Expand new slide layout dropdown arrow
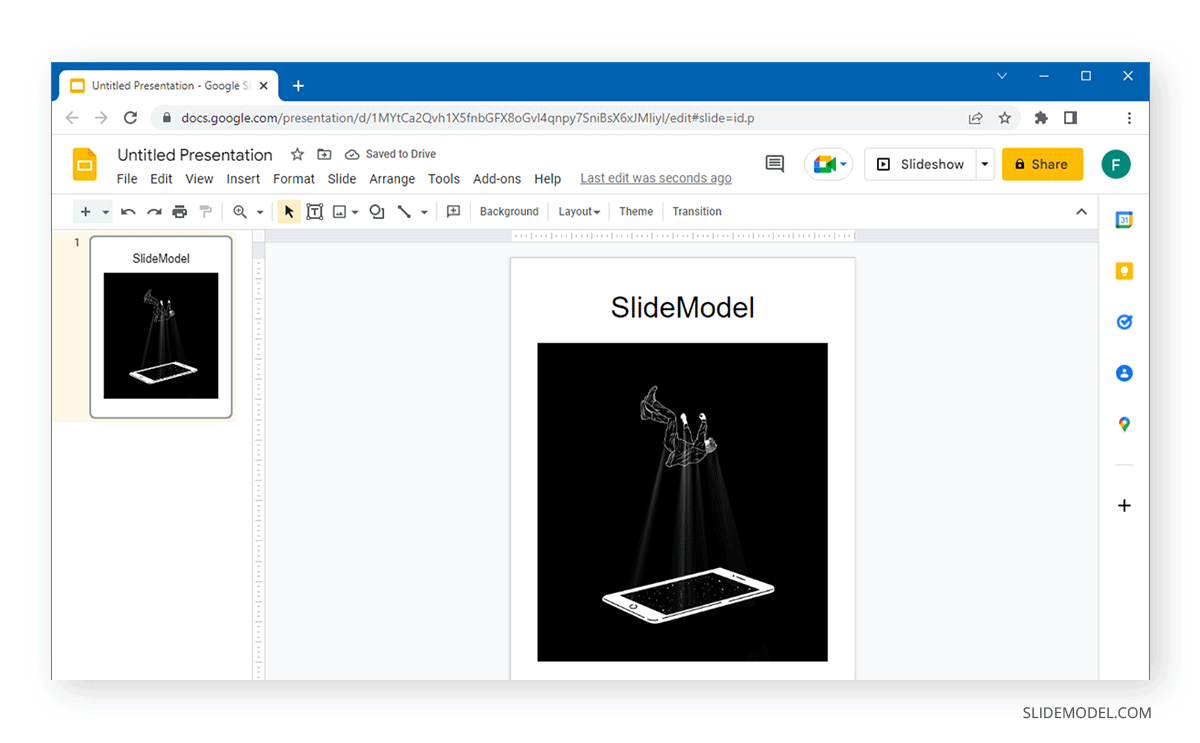The image size is (1200, 743). [x=105, y=212]
